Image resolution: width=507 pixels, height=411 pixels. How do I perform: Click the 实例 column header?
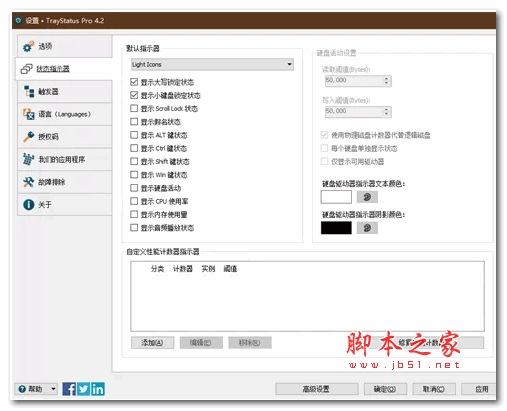tap(208, 269)
